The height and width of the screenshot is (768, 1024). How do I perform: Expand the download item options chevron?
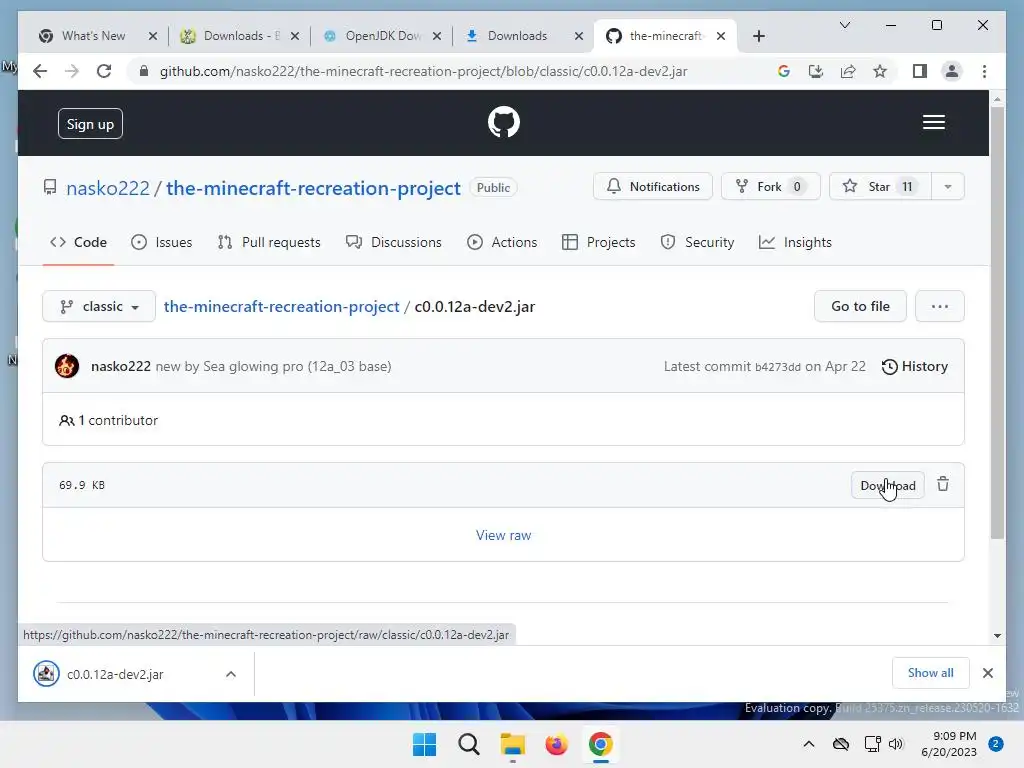(231, 675)
